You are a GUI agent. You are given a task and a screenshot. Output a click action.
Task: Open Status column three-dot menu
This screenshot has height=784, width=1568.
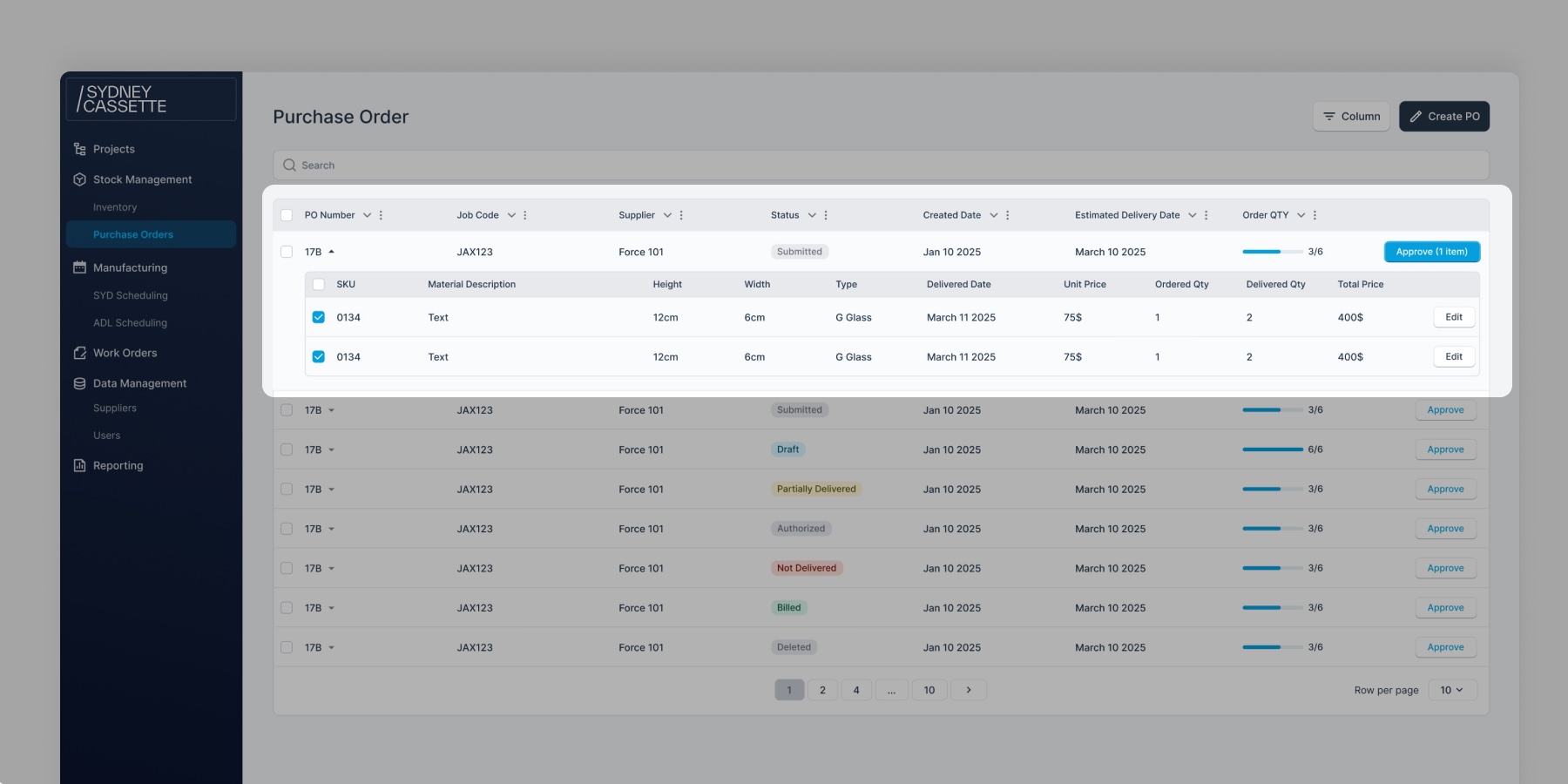826,215
